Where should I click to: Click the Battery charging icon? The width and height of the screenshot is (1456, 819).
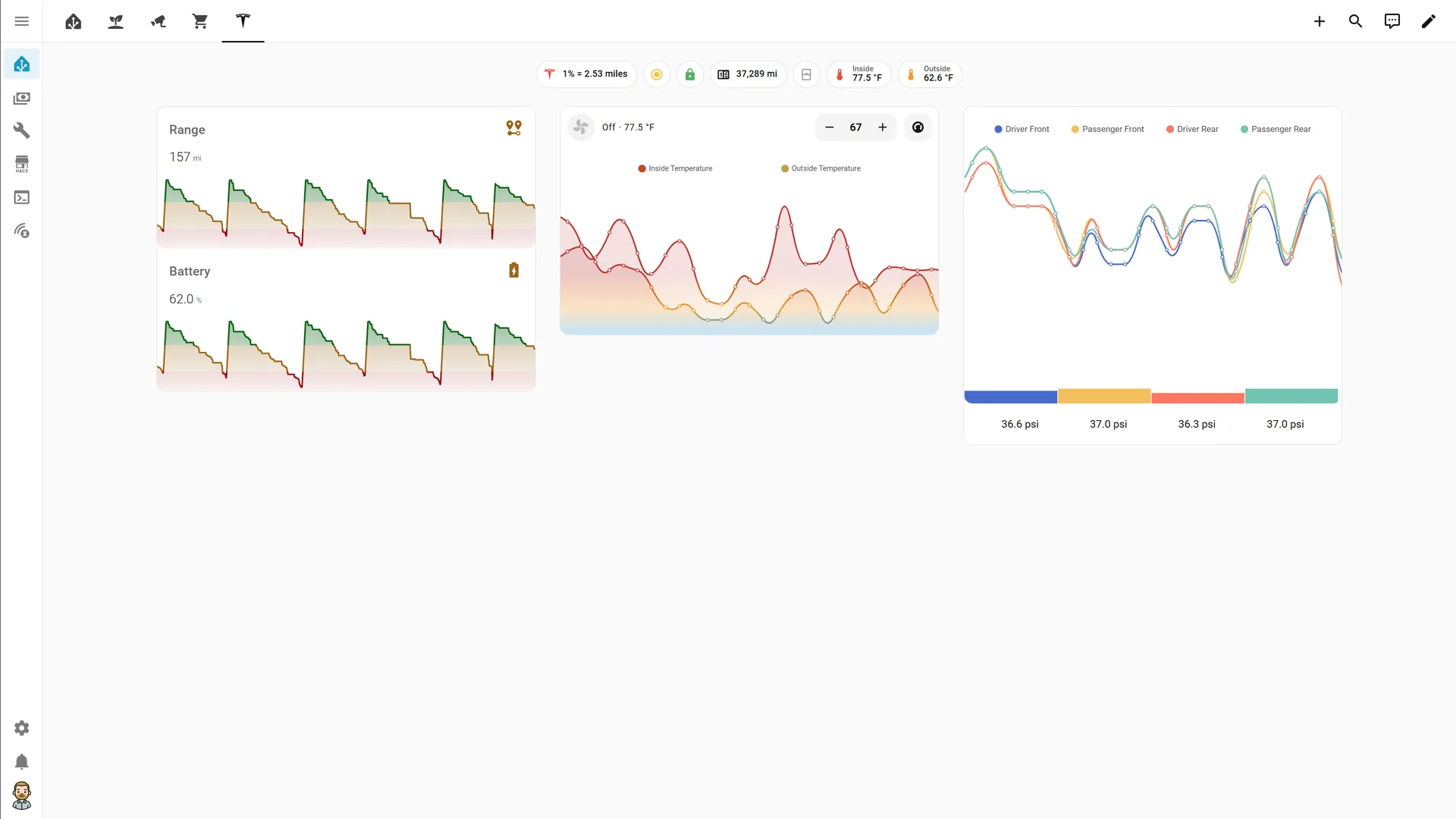coord(514,271)
